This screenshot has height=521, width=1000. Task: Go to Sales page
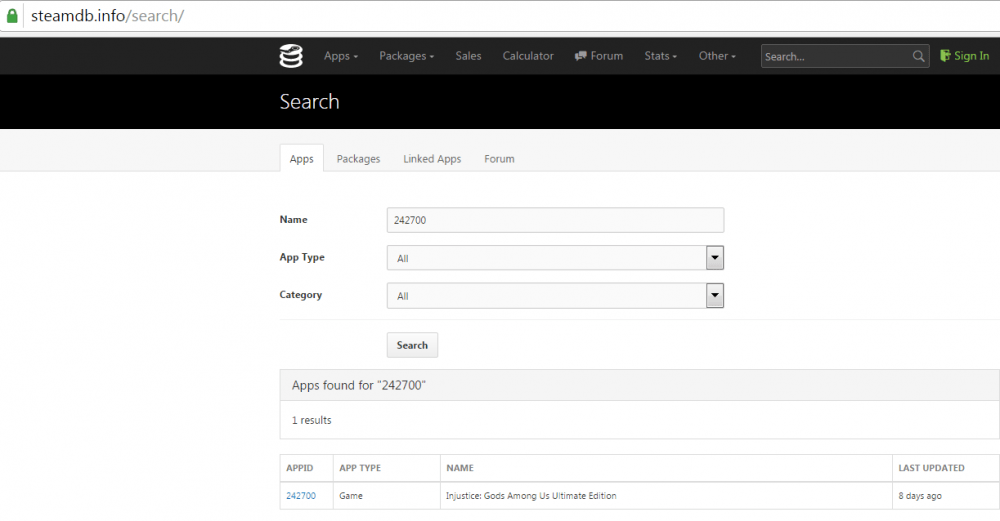pos(468,56)
